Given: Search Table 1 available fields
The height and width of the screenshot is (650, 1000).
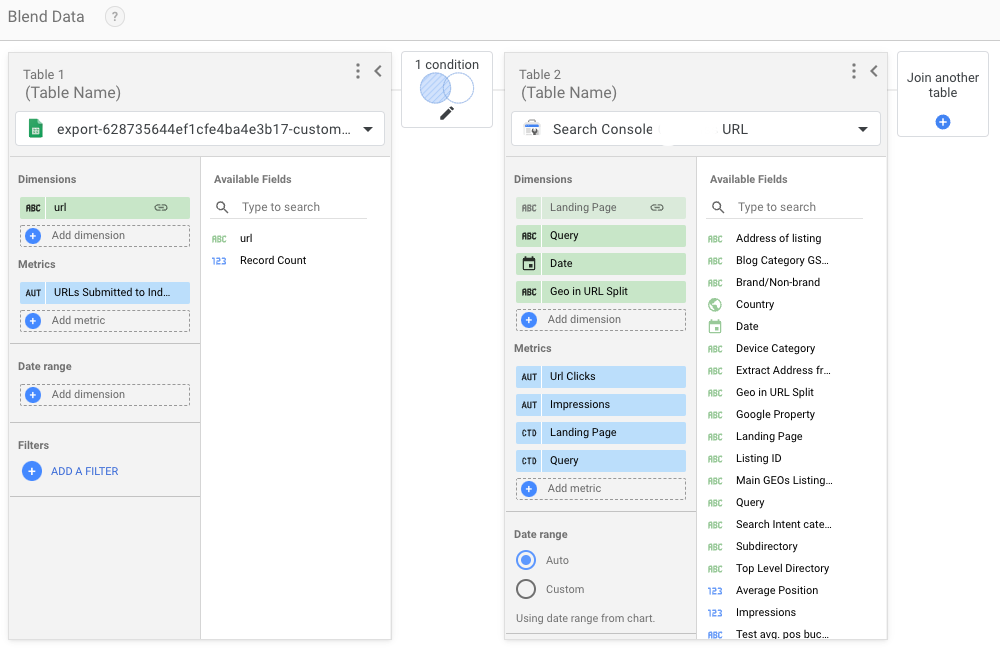Looking at the screenshot, I should coord(288,207).
